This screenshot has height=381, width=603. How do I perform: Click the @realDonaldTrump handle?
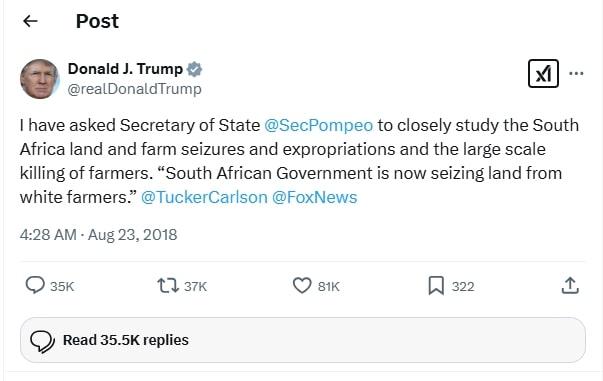tap(135, 89)
